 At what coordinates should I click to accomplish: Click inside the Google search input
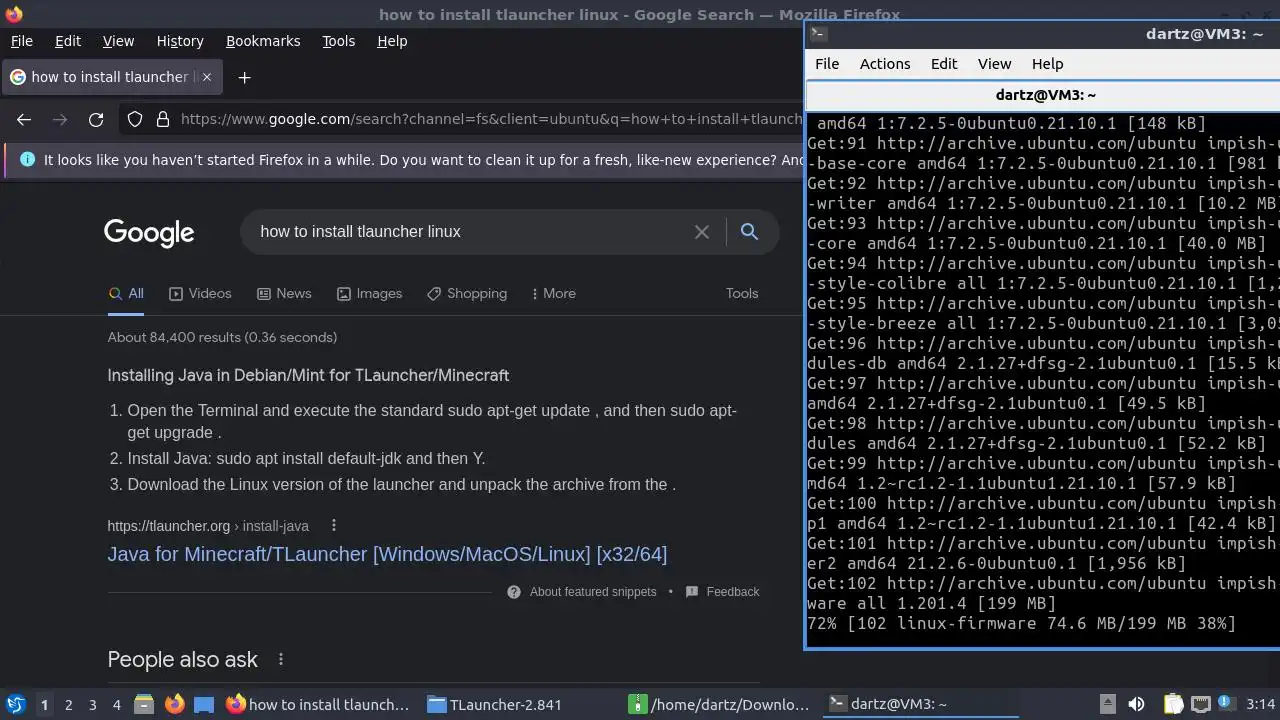[470, 232]
